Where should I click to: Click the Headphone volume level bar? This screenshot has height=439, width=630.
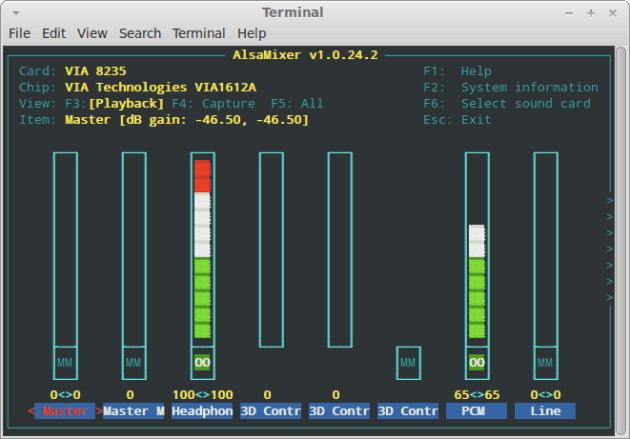point(202,250)
